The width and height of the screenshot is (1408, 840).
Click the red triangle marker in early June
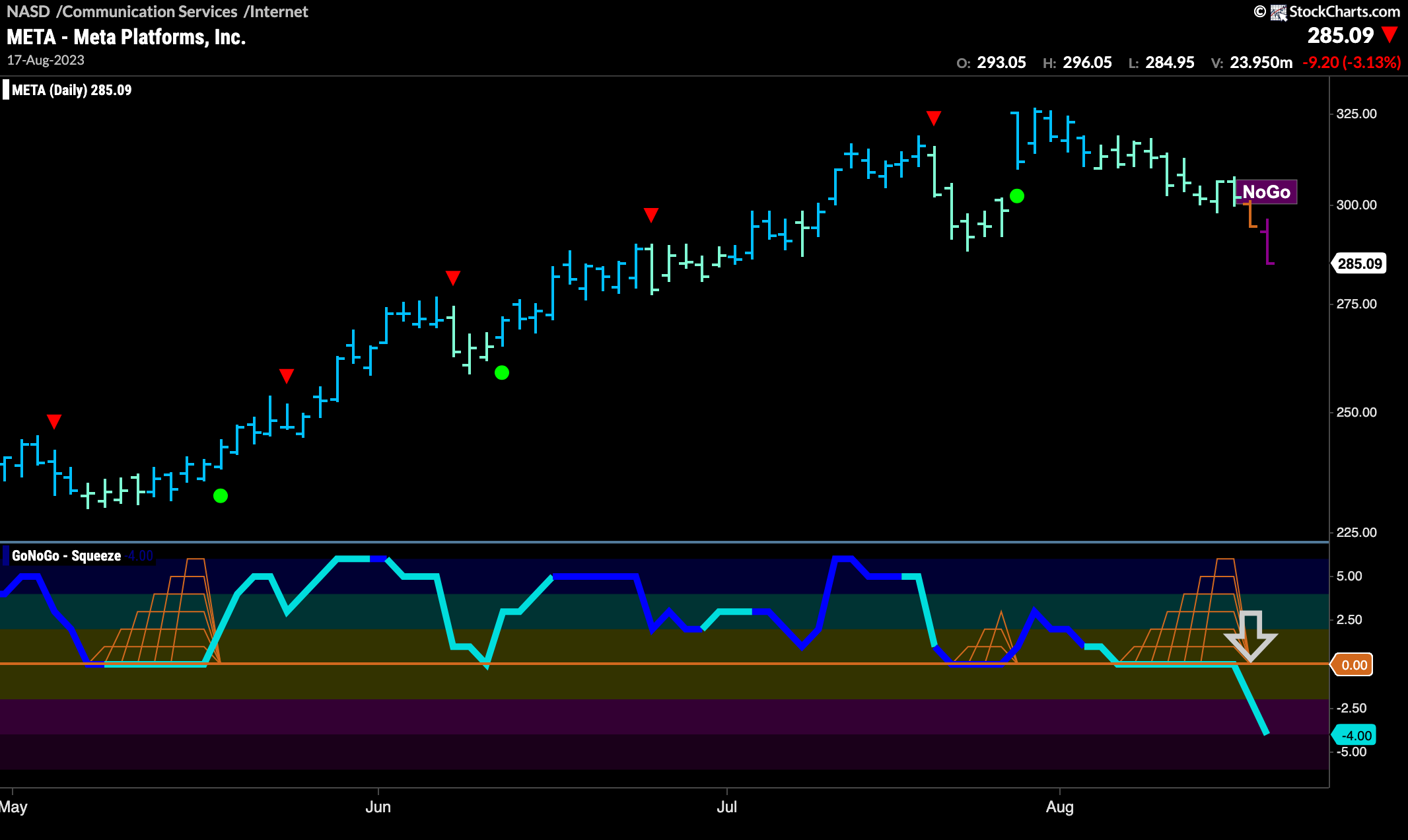click(x=452, y=277)
